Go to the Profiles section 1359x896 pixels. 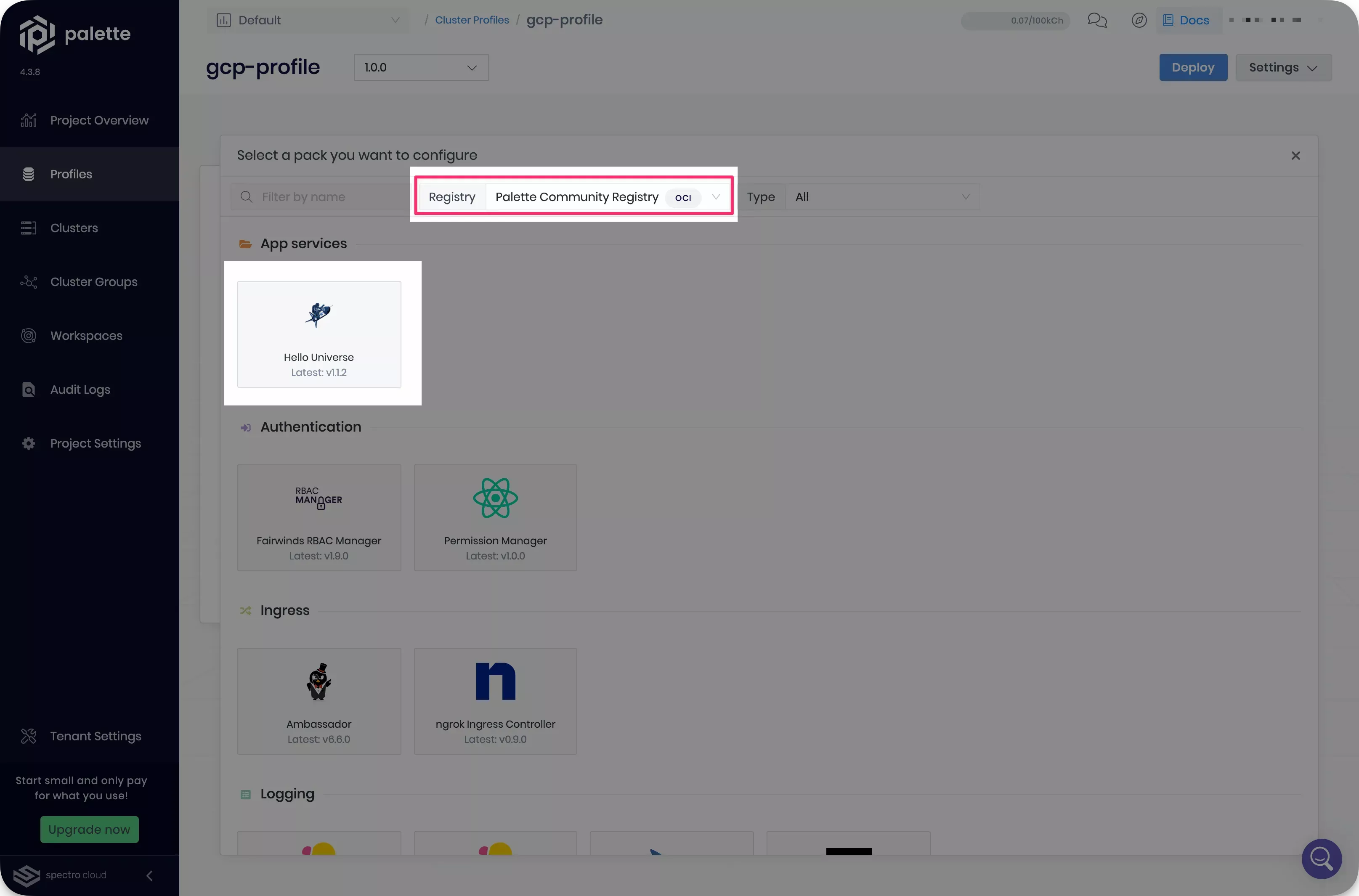pos(90,174)
